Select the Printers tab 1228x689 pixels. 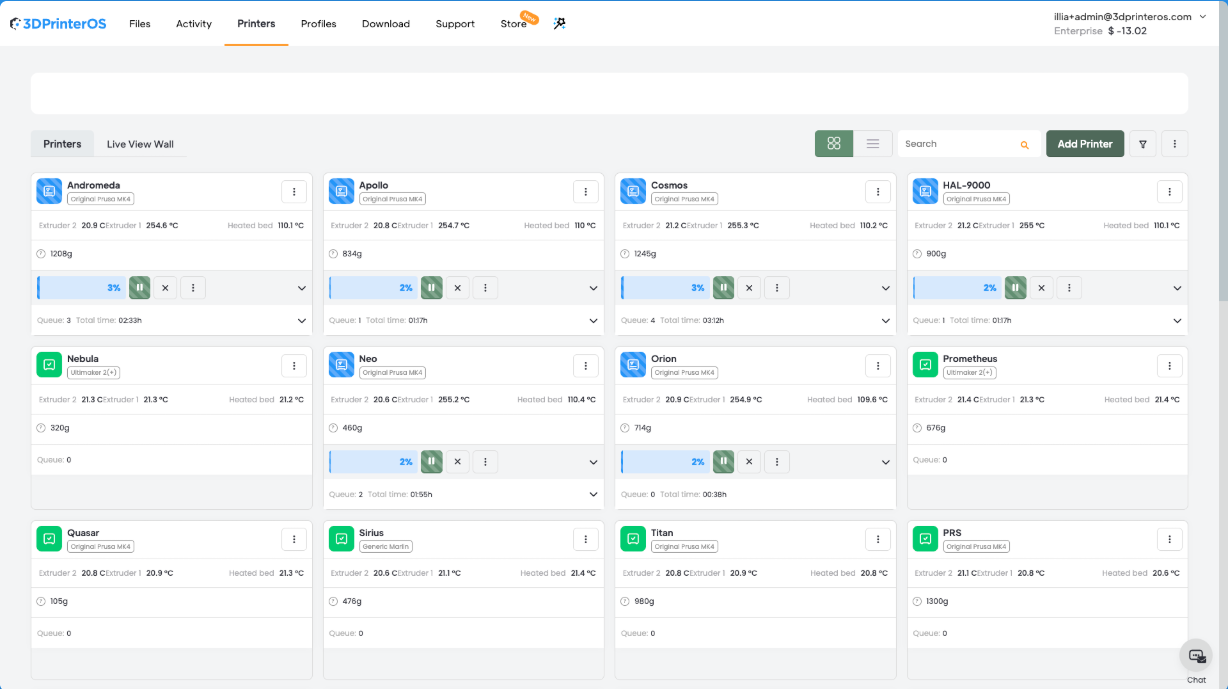62,144
